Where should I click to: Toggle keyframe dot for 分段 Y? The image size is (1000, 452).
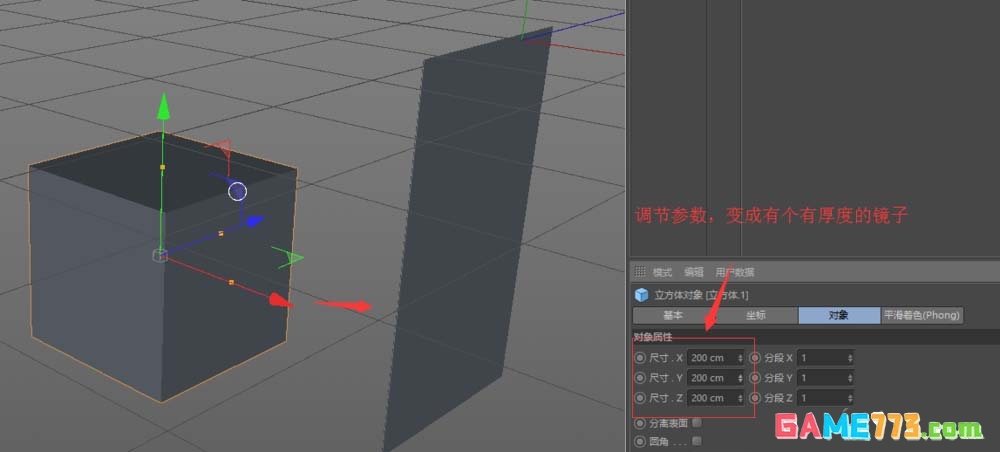(756, 377)
